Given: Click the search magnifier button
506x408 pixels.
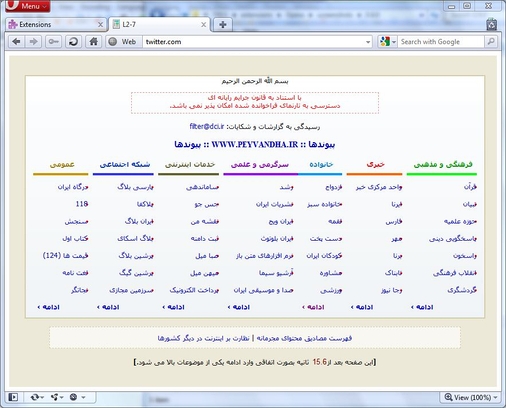Looking at the screenshot, I should 491,42.
